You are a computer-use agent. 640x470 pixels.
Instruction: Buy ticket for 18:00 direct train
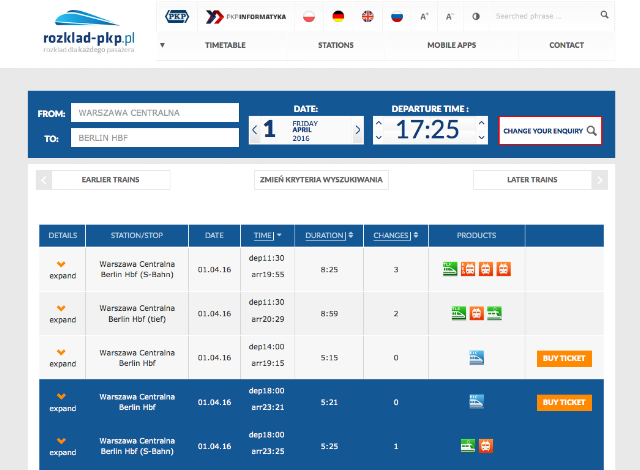point(564,403)
